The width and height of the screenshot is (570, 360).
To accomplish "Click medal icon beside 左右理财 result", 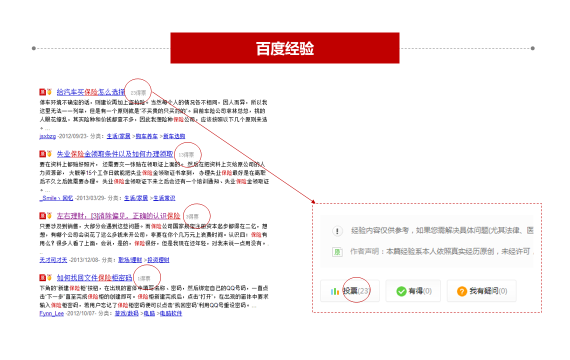I will pyautogui.click(x=49, y=216).
